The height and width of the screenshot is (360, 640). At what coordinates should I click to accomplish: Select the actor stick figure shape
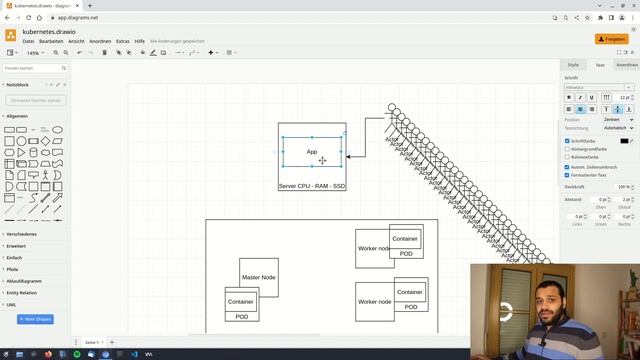tap(45, 175)
